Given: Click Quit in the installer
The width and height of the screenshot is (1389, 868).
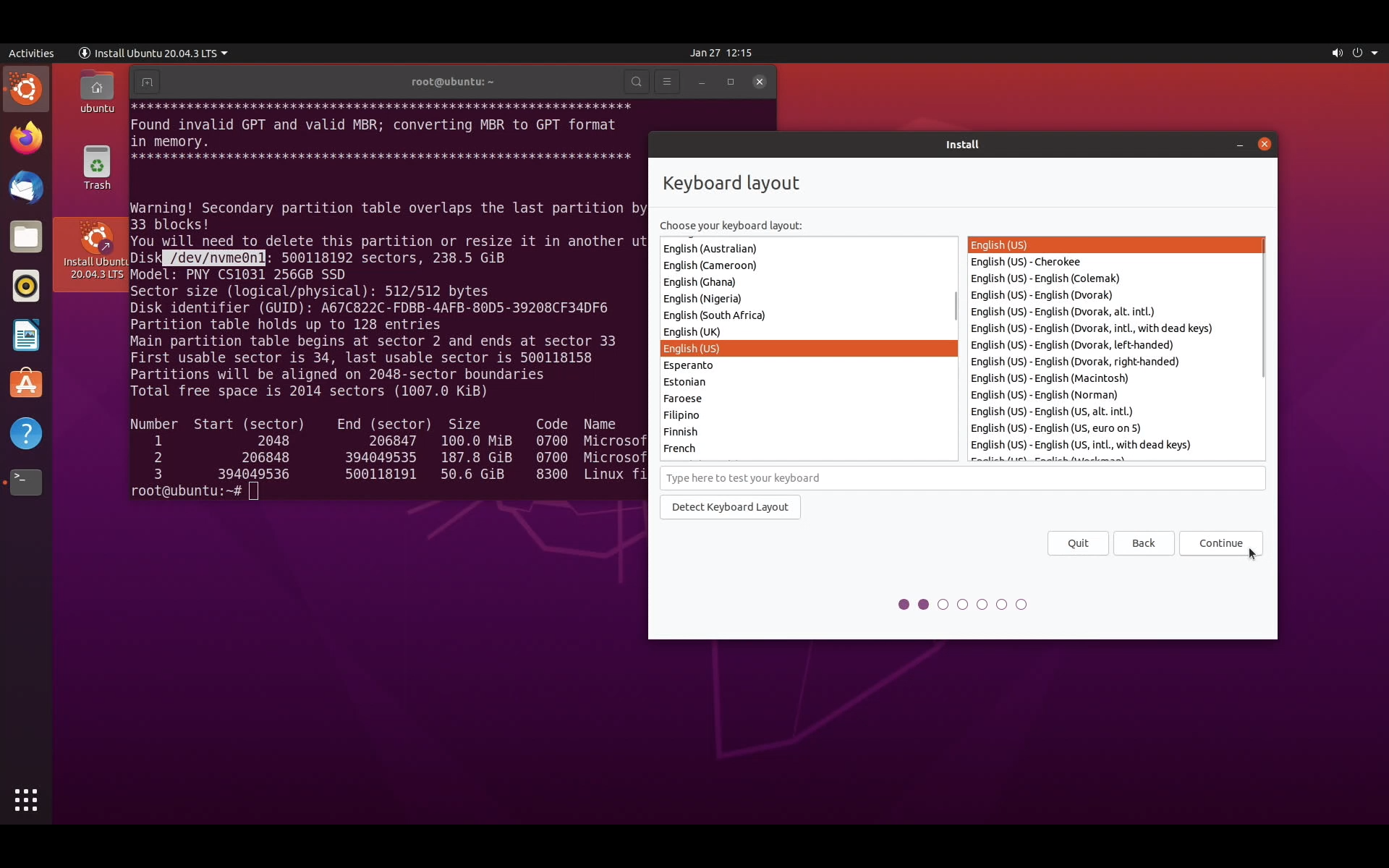Looking at the screenshot, I should (1078, 543).
